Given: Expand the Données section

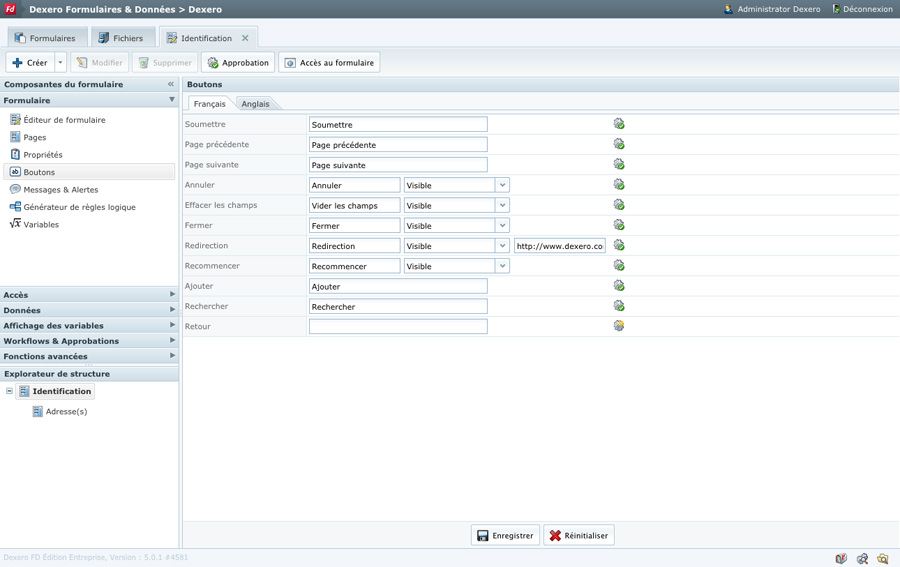Looking at the screenshot, I should point(89,310).
